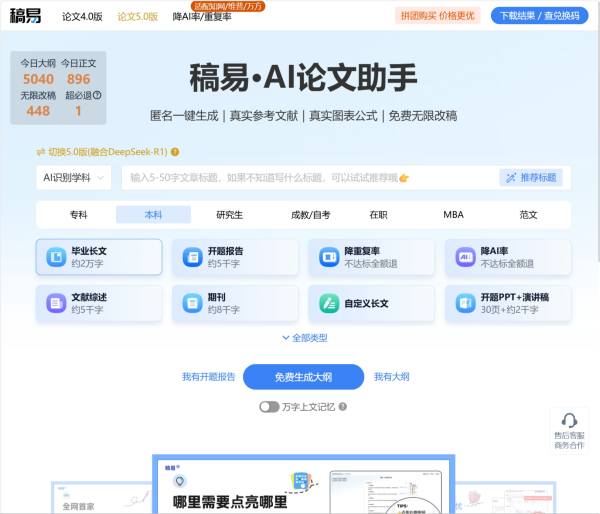
Task: Click the magic wand icon in 推荐标题
Action: click(511, 178)
